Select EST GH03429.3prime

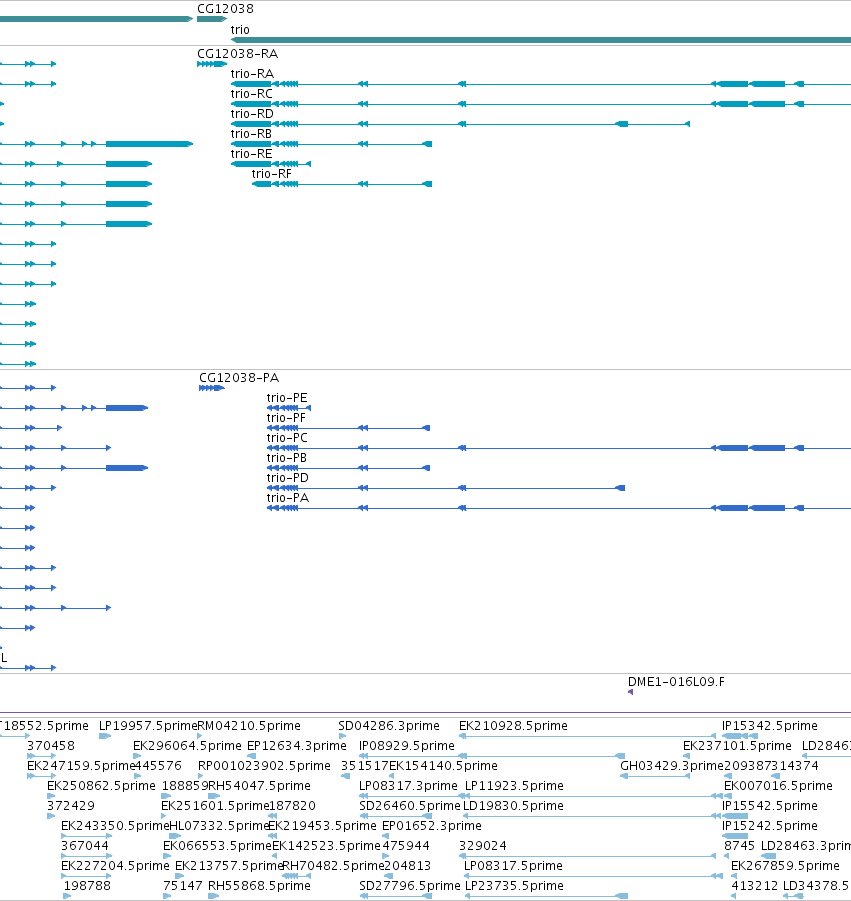click(672, 766)
